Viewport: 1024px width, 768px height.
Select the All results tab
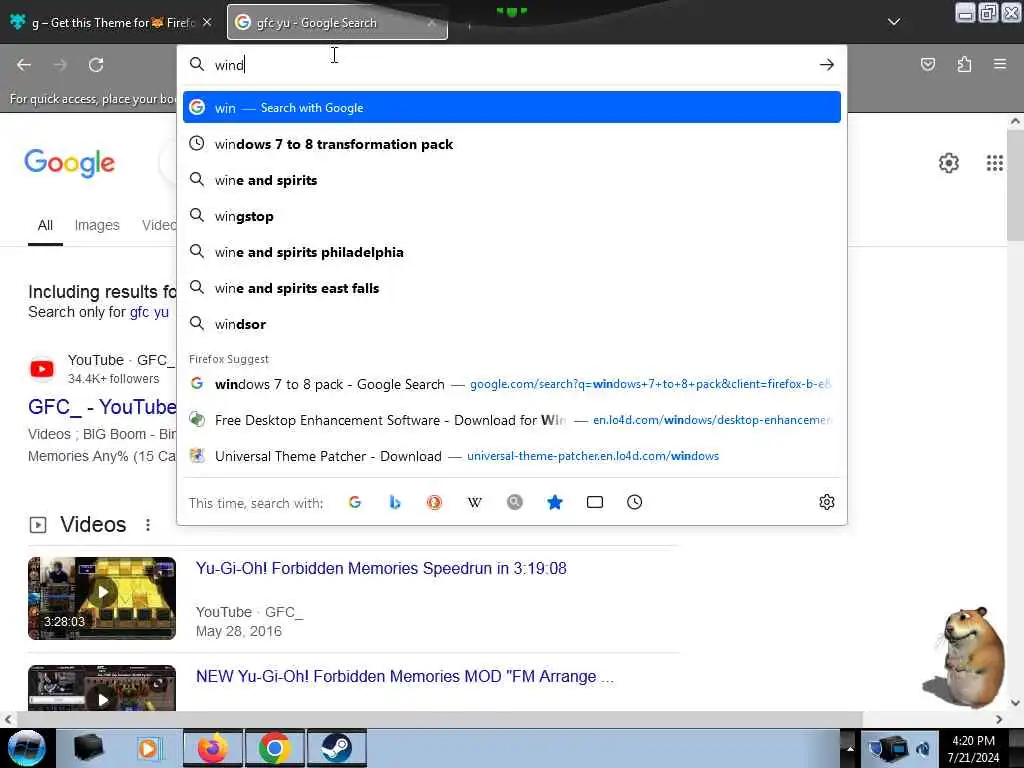pyautogui.click(x=45, y=225)
